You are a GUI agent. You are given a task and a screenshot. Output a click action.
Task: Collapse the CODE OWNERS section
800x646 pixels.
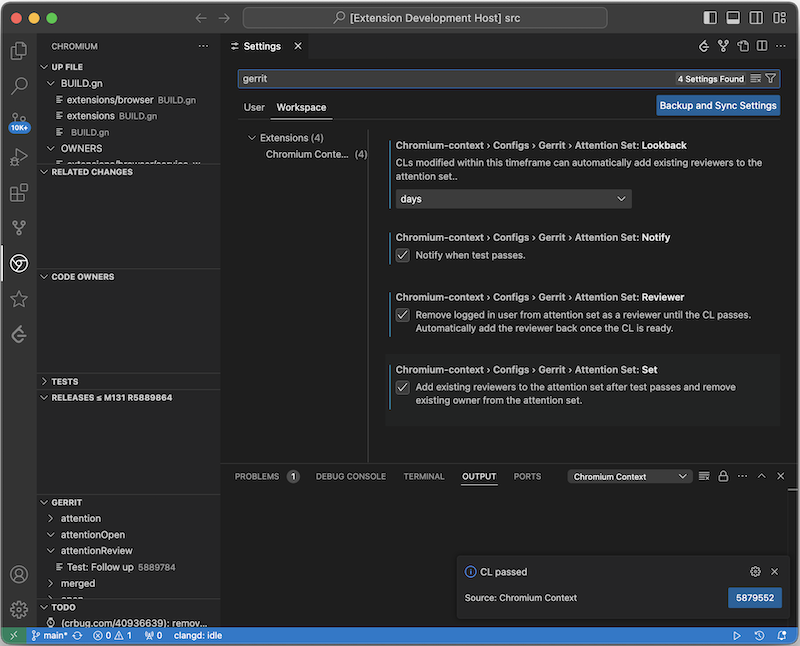point(44,277)
